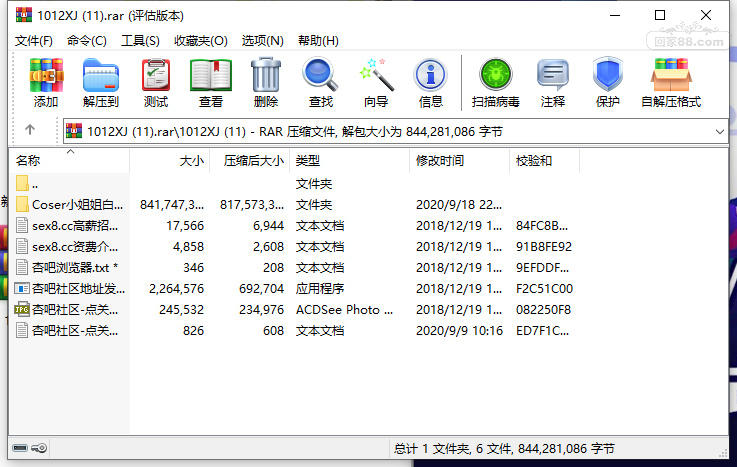
Task: Run the 测试 (Test) archive tool
Action: pos(156,83)
